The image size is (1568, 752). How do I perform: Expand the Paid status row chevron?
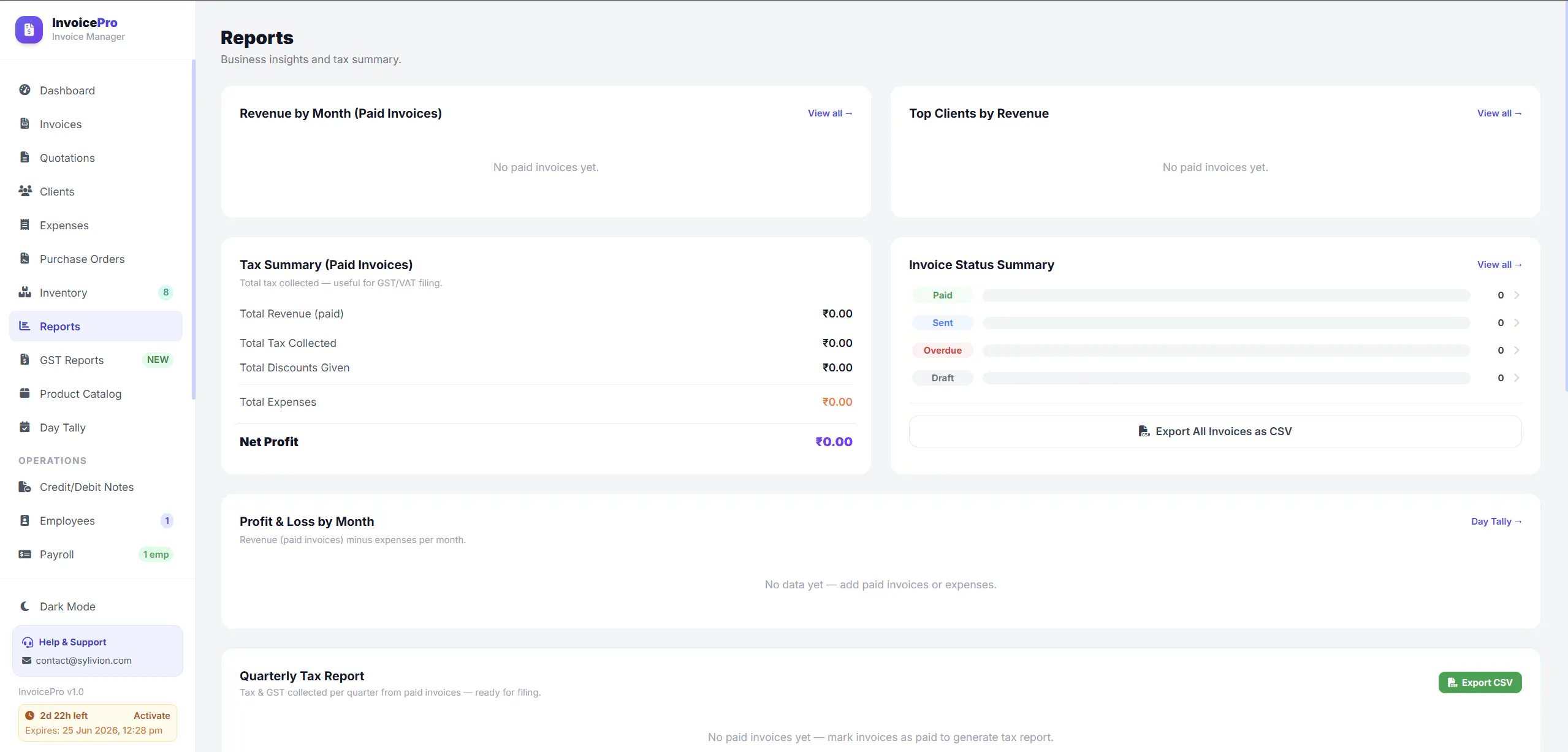[1517, 295]
